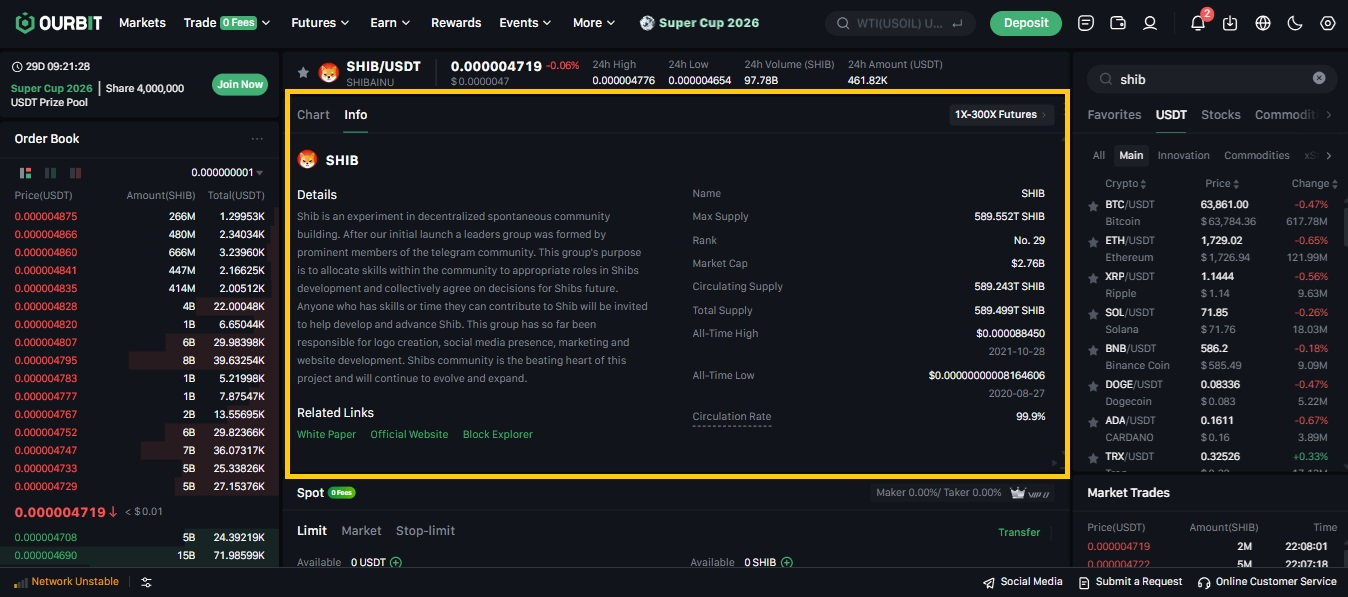Open the layout settings sliders icon
This screenshot has width=1348, height=597.
146,582
